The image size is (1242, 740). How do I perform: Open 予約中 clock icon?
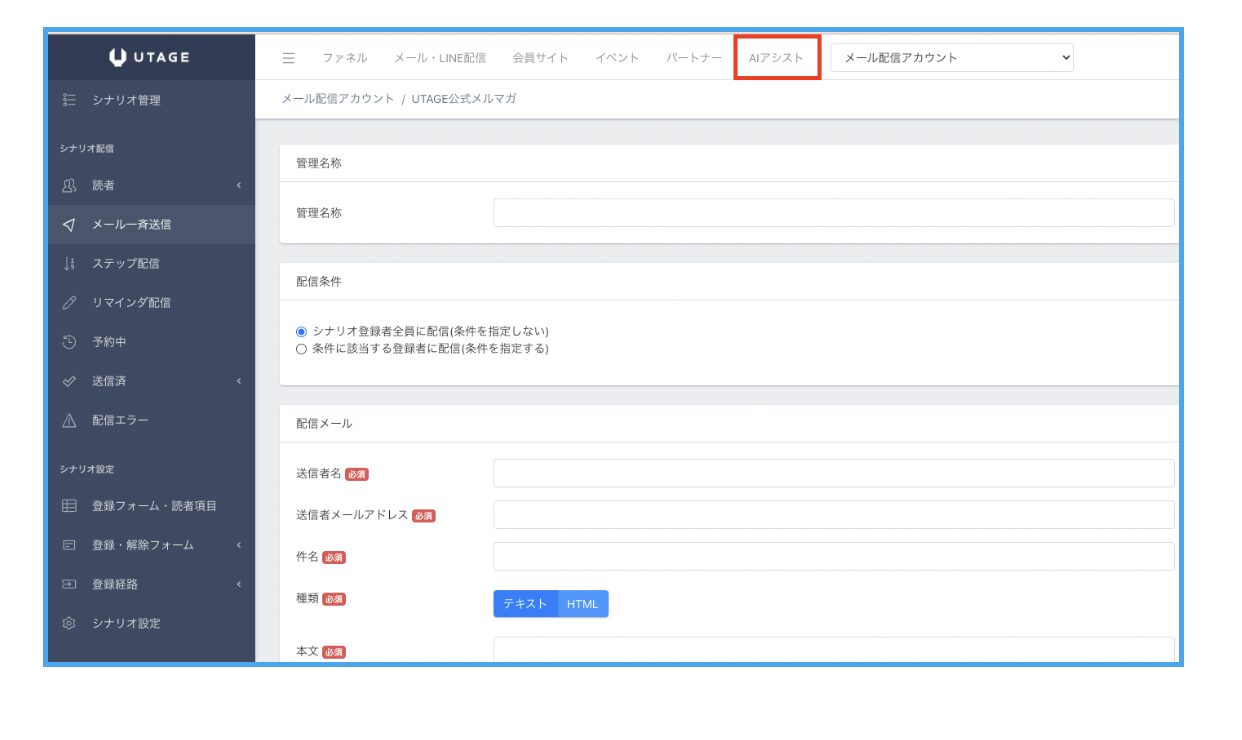click(x=69, y=342)
